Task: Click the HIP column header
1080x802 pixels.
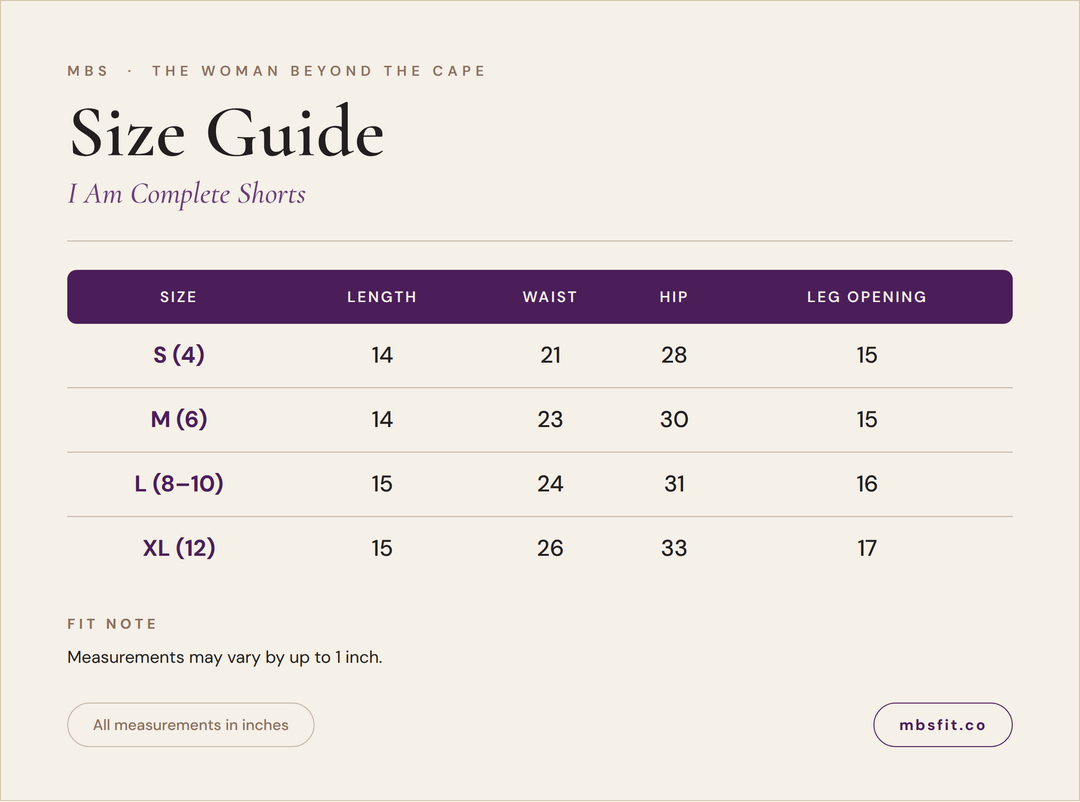Action: 674,297
